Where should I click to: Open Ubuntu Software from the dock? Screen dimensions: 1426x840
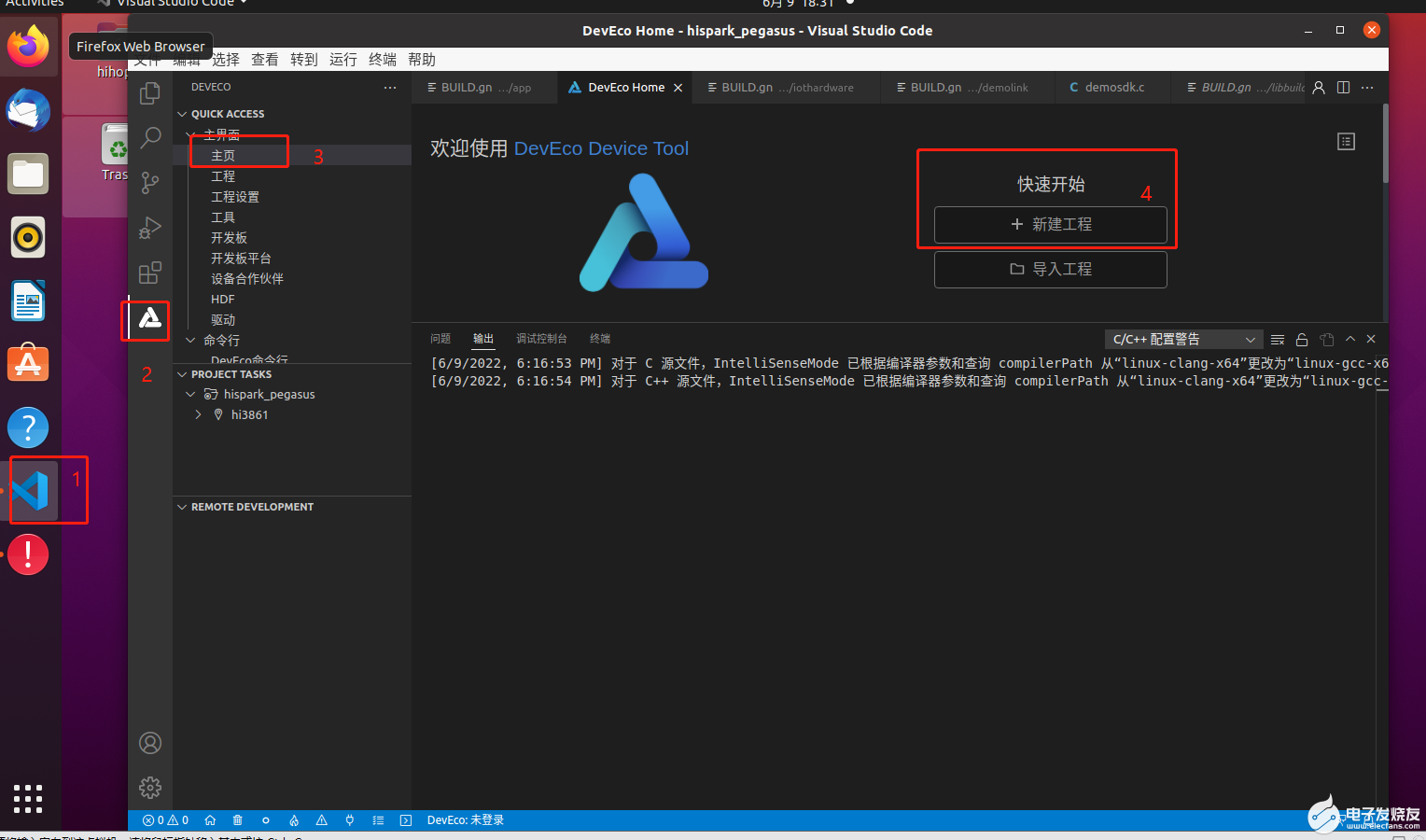pos(28,364)
